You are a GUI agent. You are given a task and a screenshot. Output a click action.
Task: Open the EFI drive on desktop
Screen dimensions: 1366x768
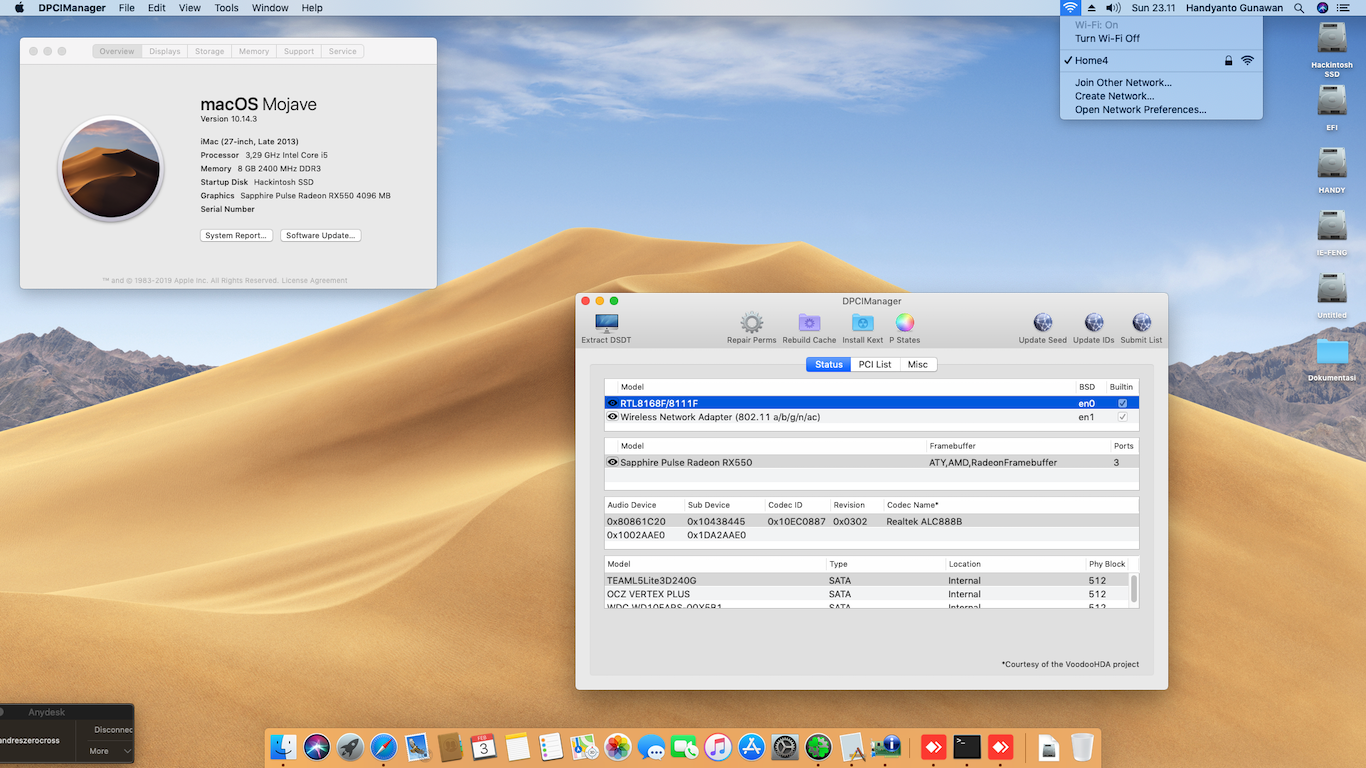[x=1332, y=100]
